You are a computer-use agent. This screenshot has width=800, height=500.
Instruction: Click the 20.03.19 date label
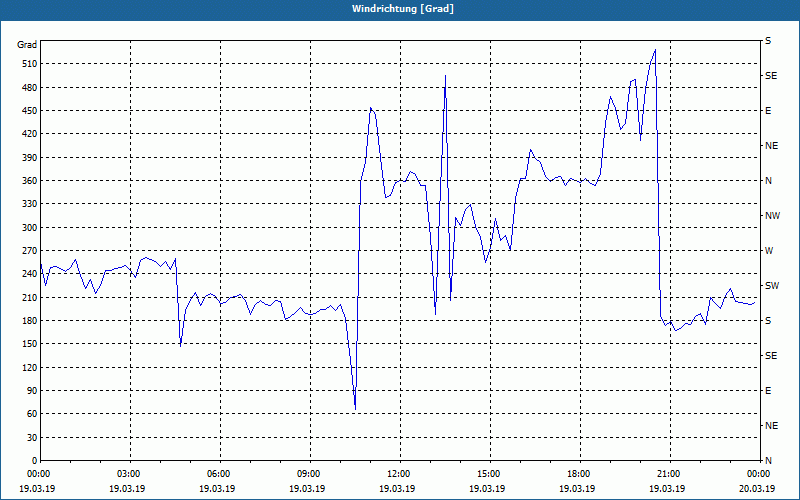coord(757,489)
